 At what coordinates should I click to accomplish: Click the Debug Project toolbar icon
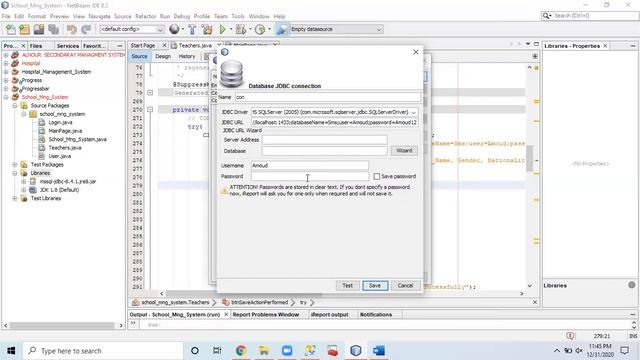click(x=241, y=29)
